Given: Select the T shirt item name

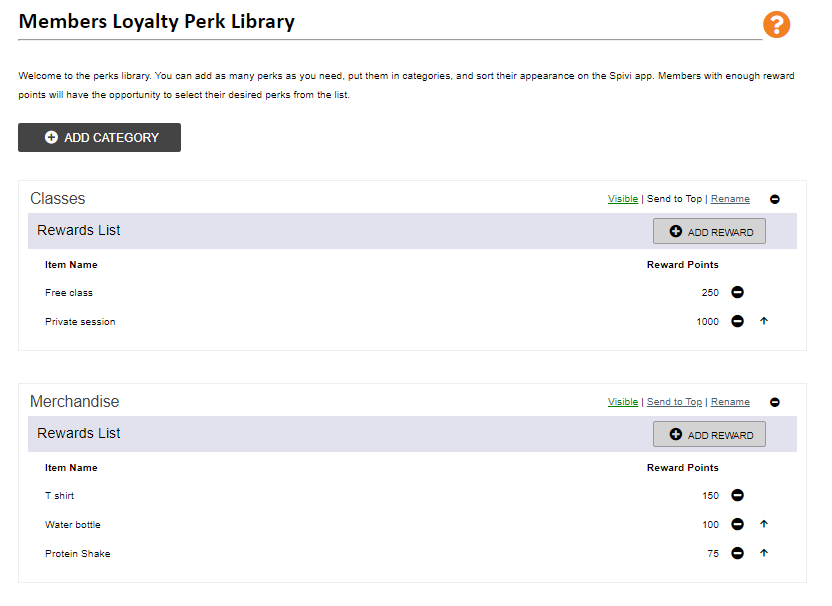Looking at the screenshot, I should tap(59, 496).
